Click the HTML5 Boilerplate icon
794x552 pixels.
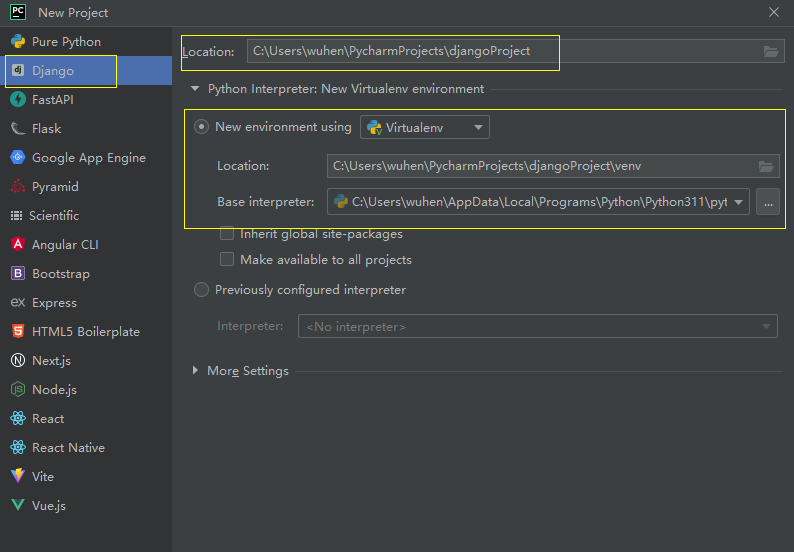17,332
